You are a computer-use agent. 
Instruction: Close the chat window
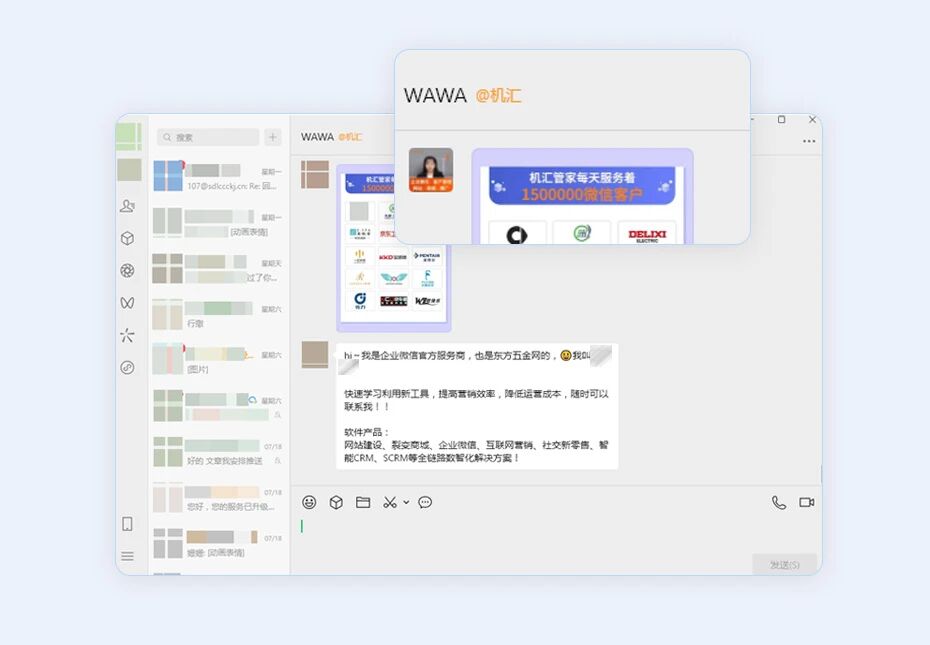pos(812,119)
